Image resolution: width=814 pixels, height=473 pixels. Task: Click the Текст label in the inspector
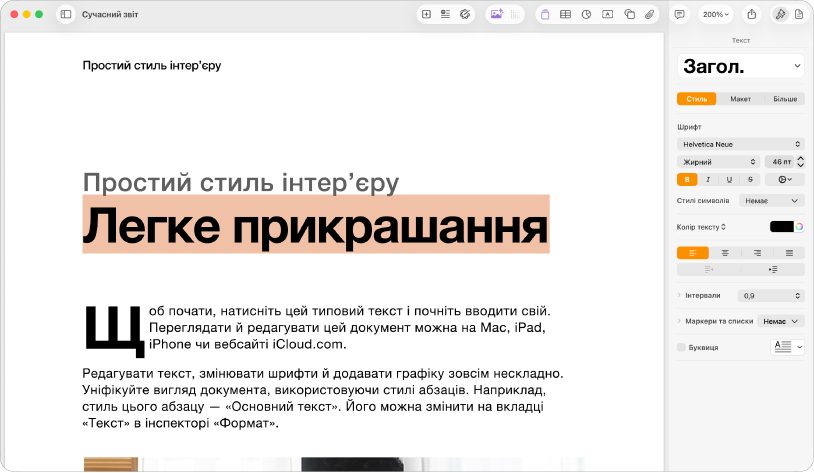click(x=741, y=40)
